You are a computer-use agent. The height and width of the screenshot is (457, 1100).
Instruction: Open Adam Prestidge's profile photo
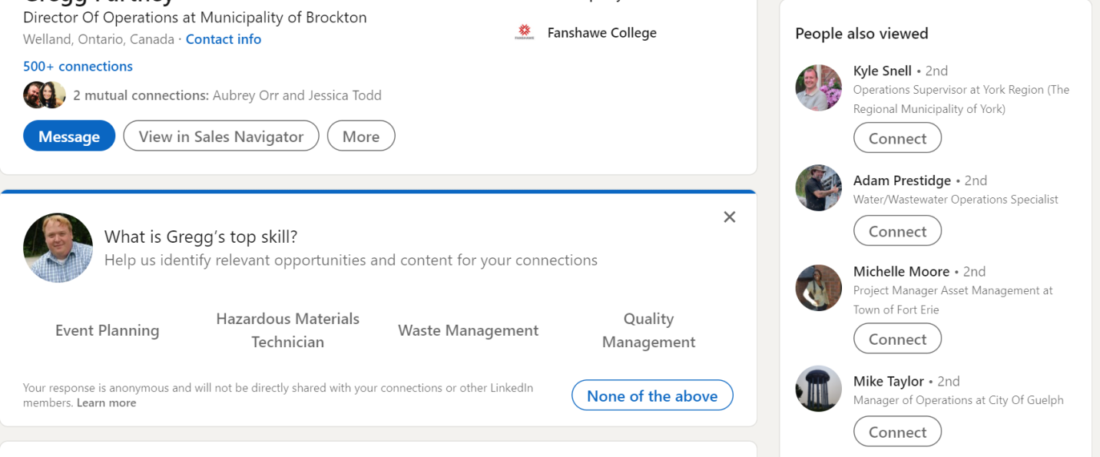coord(818,188)
